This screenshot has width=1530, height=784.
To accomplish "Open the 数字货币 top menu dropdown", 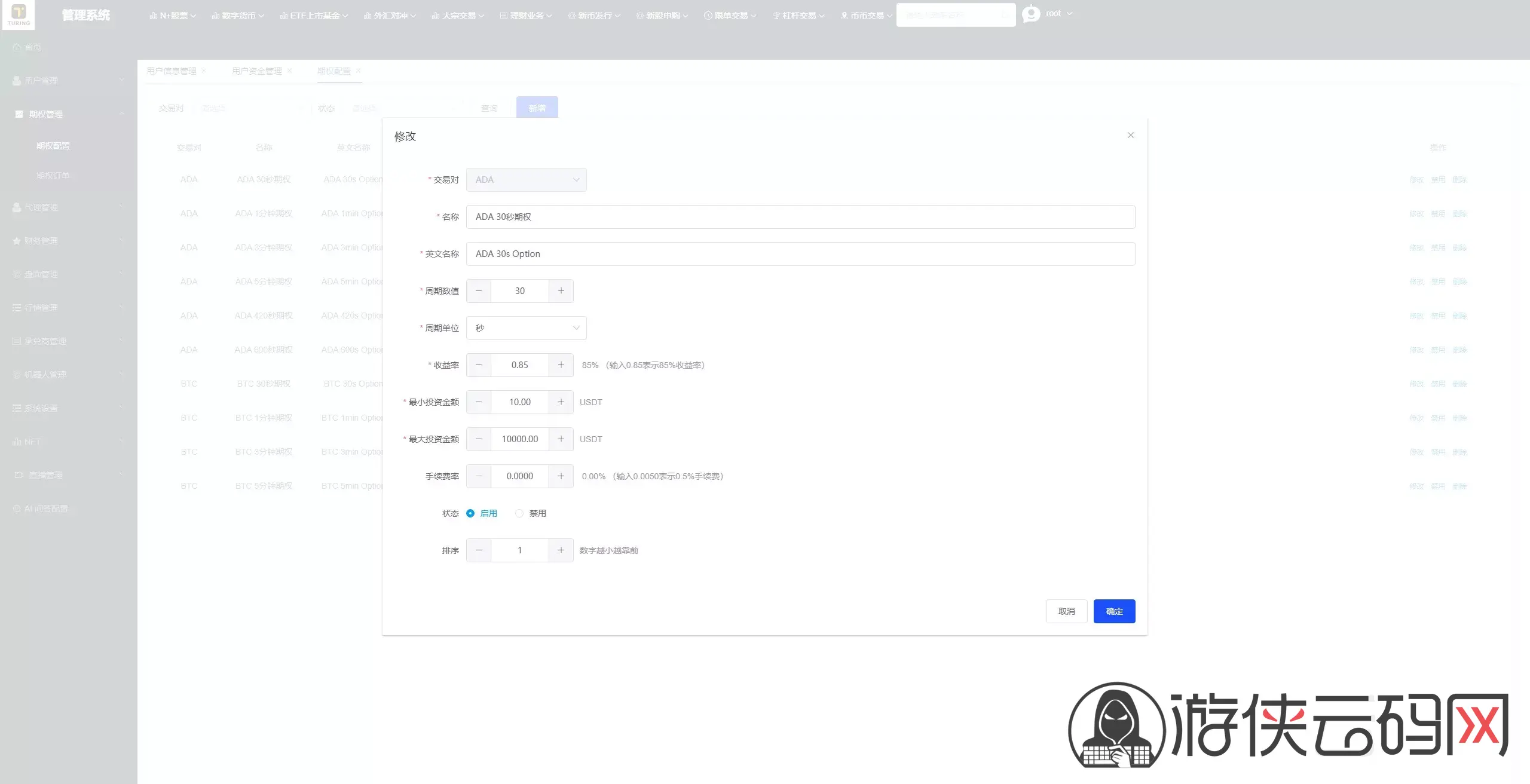I will [x=238, y=16].
